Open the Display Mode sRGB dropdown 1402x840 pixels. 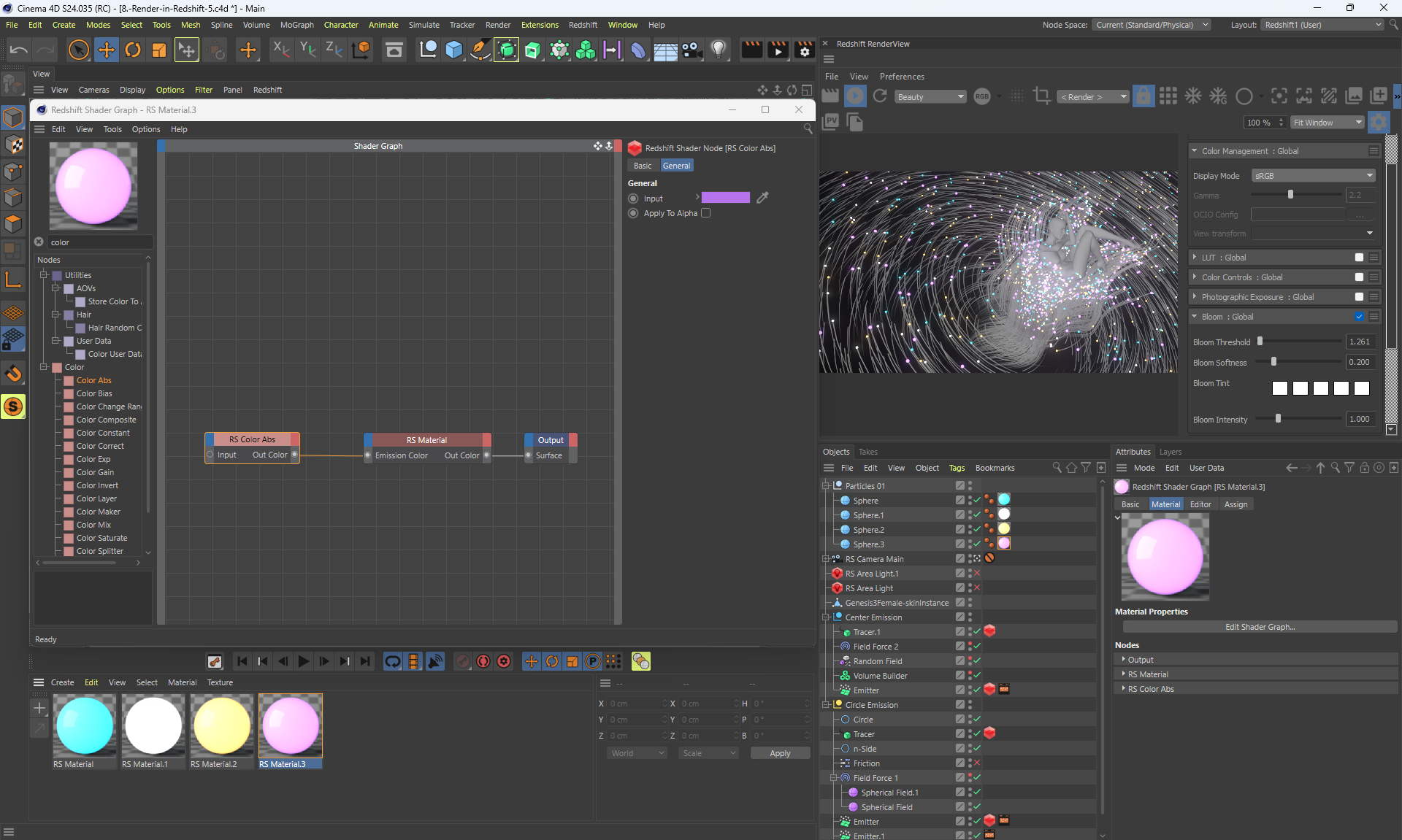point(1313,176)
